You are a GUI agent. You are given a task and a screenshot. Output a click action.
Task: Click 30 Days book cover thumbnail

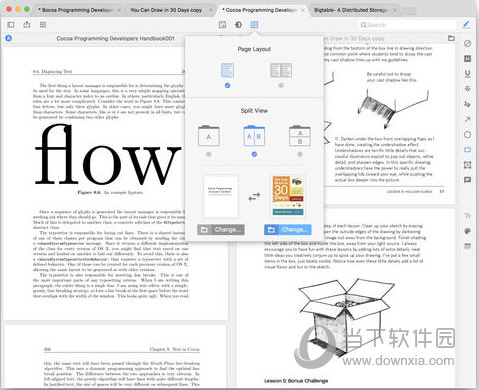click(x=288, y=196)
